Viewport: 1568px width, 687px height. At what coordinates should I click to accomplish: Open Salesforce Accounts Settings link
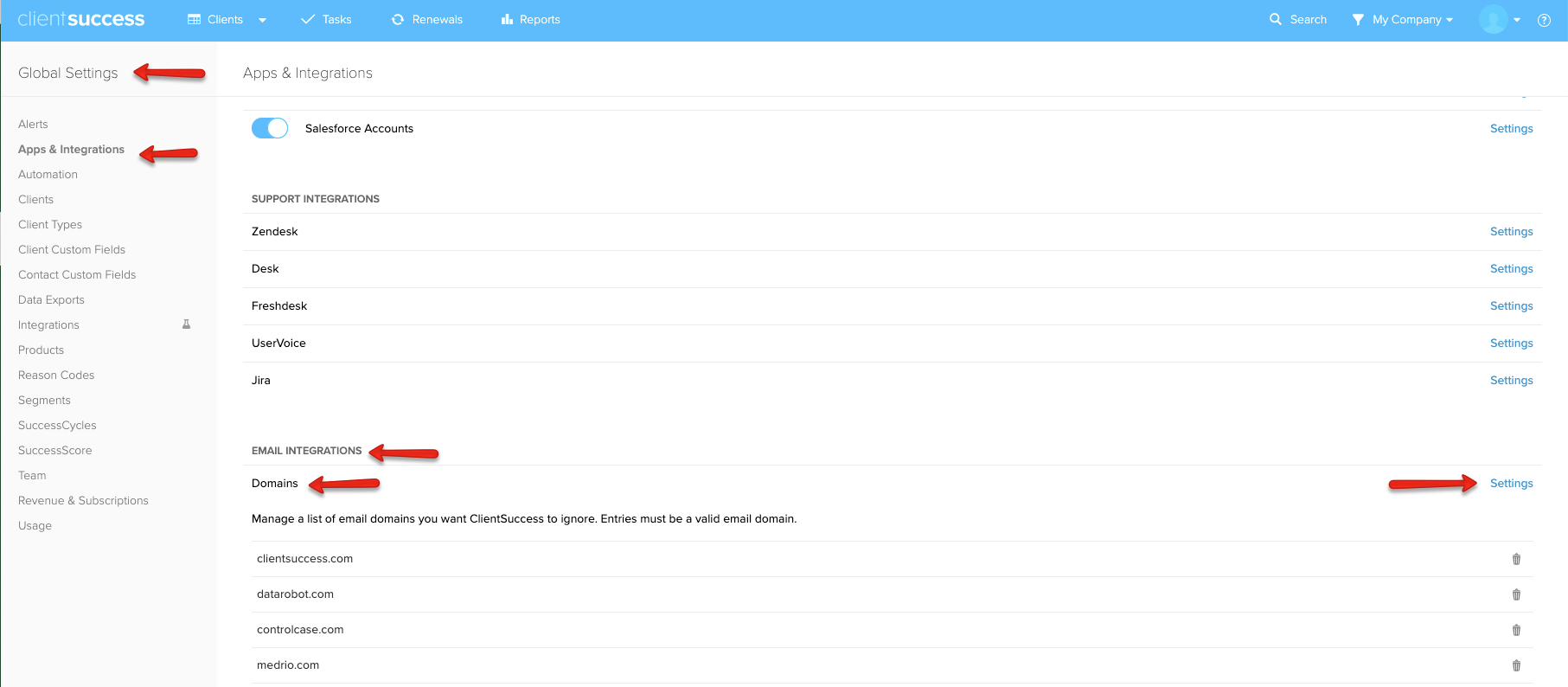[x=1511, y=128]
